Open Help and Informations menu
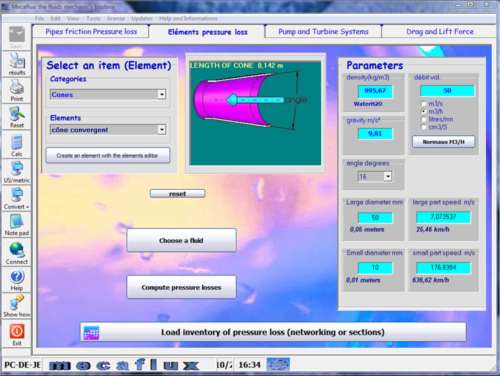 pos(188,18)
